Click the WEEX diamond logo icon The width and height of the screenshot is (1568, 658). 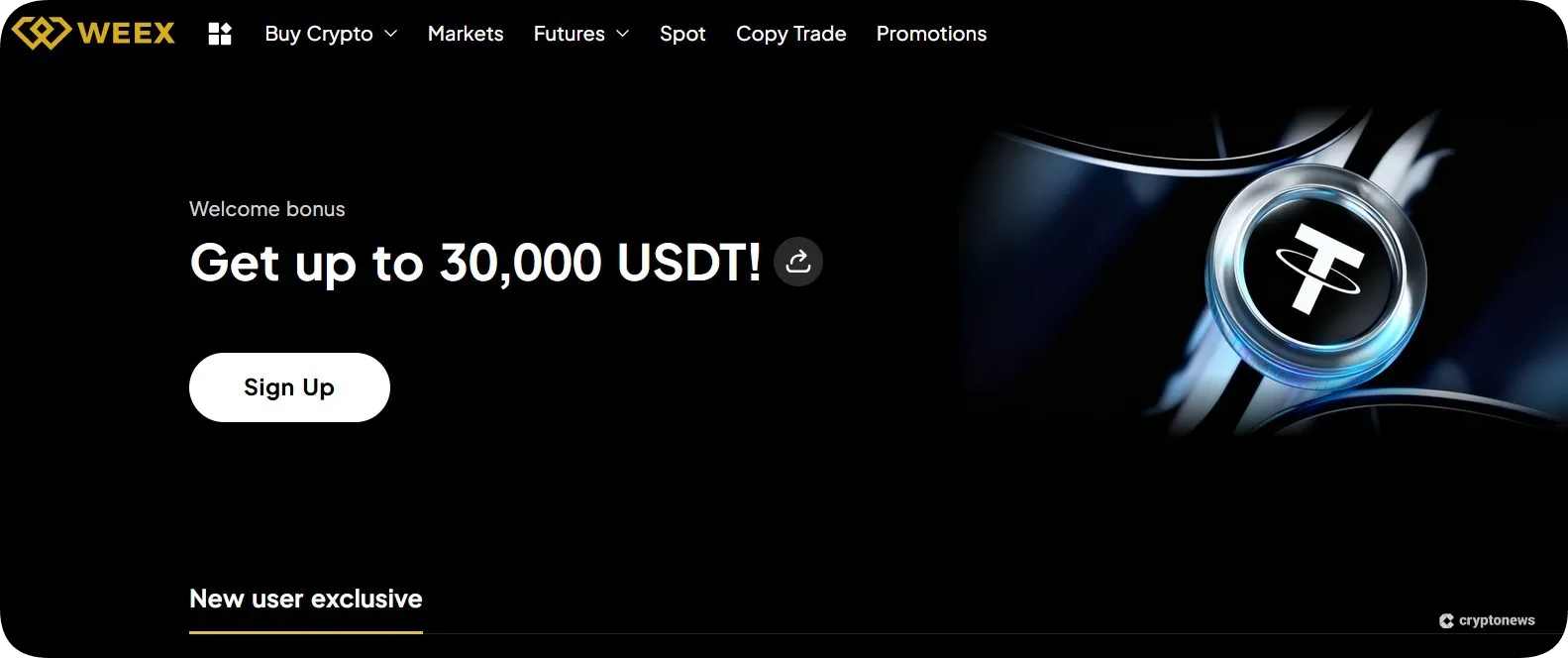(42, 33)
